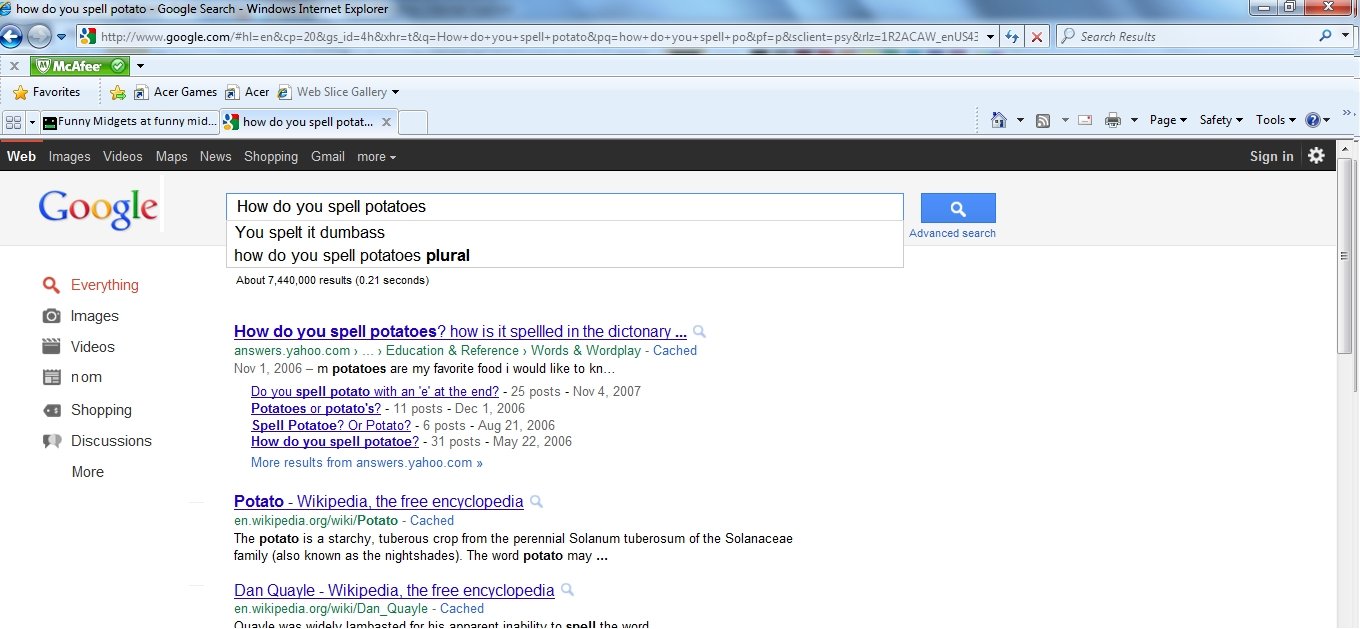
Task: Click the RSS feeds icon
Action: point(1043,120)
